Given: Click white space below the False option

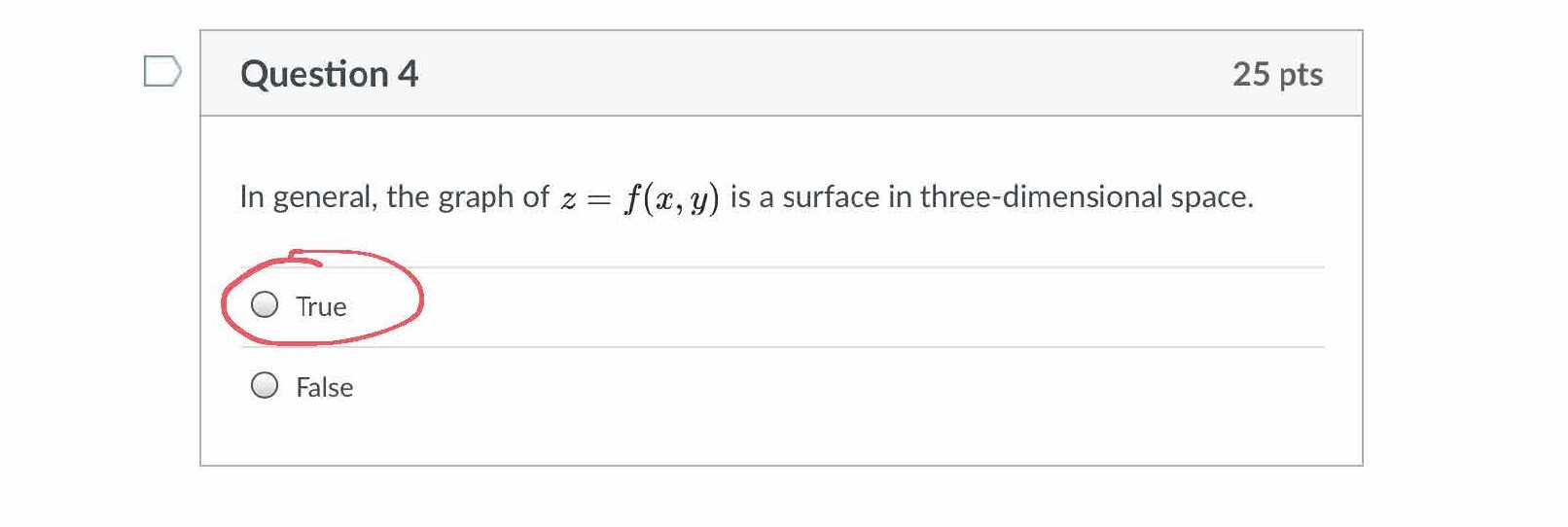Looking at the screenshot, I should pos(778,438).
